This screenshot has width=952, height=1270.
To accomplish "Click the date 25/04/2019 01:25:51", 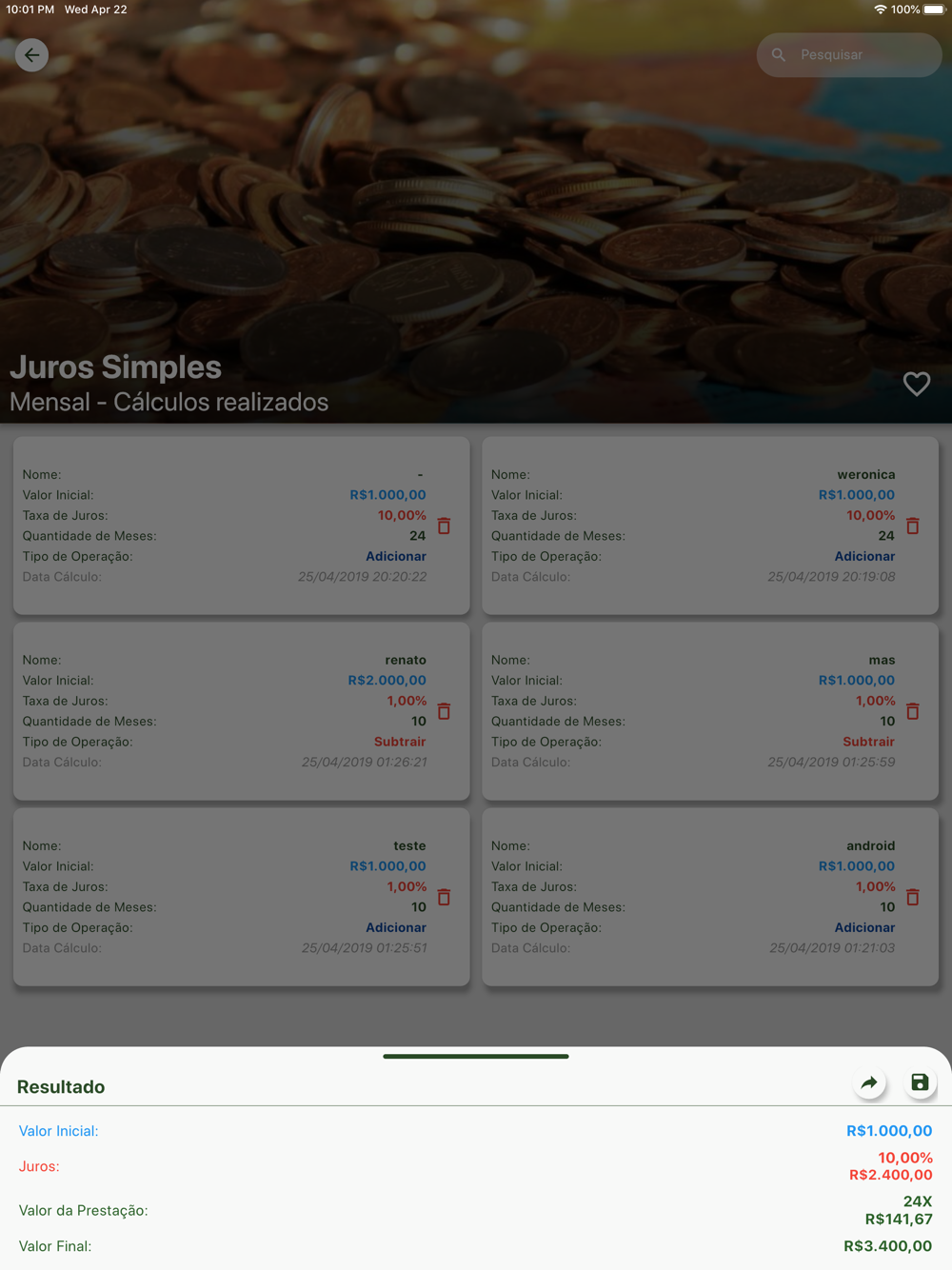I will 364,948.
